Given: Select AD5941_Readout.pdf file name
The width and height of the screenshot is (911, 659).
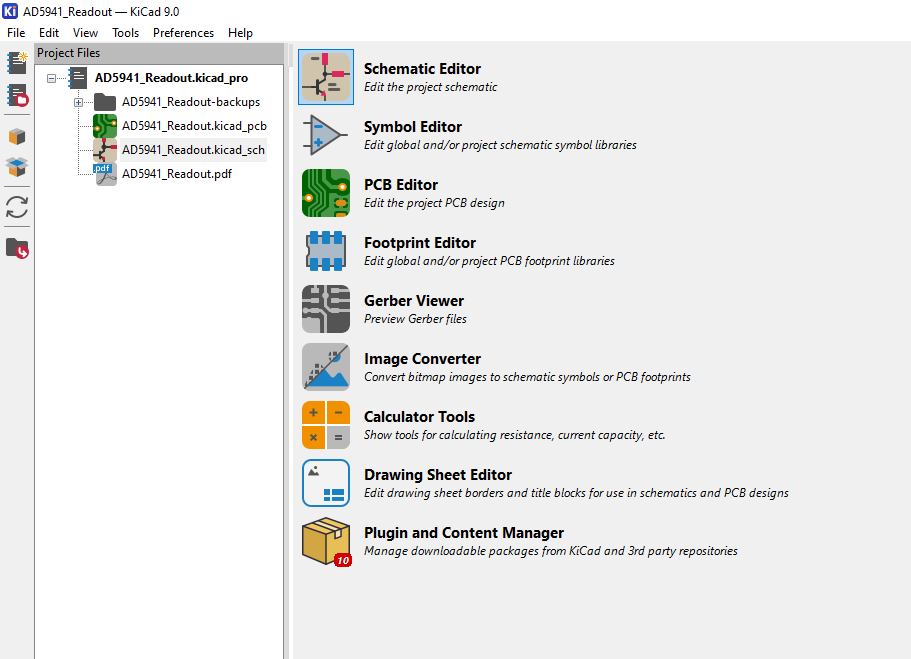Looking at the screenshot, I should pos(177,174).
